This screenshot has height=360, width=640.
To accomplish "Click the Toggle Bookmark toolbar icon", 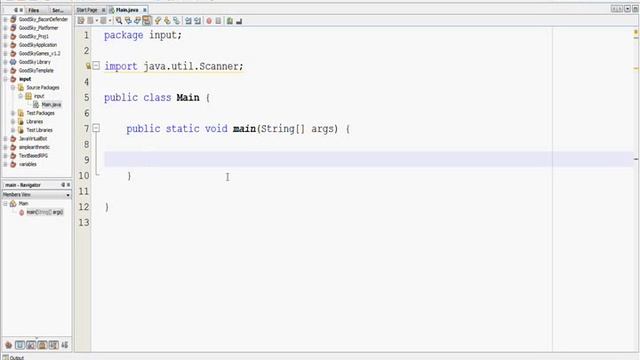I will [177, 21].
